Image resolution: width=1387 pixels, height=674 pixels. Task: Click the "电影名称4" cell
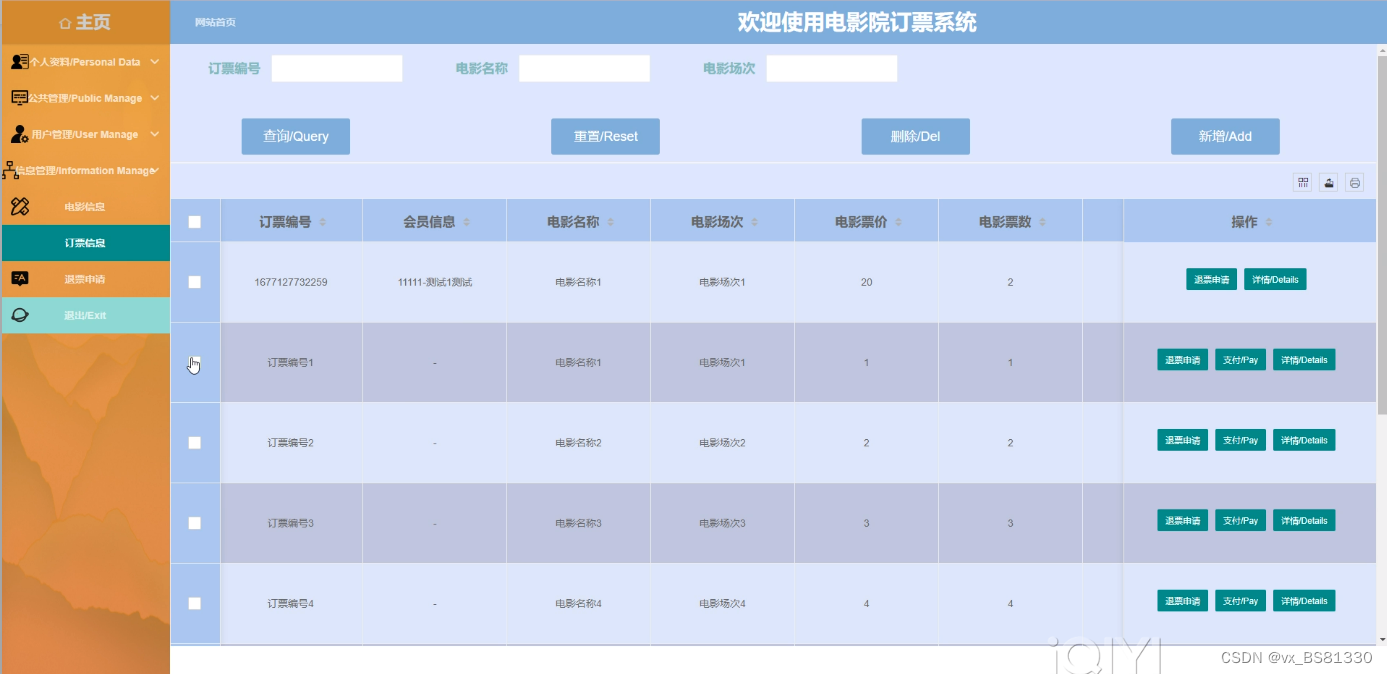click(x=578, y=603)
